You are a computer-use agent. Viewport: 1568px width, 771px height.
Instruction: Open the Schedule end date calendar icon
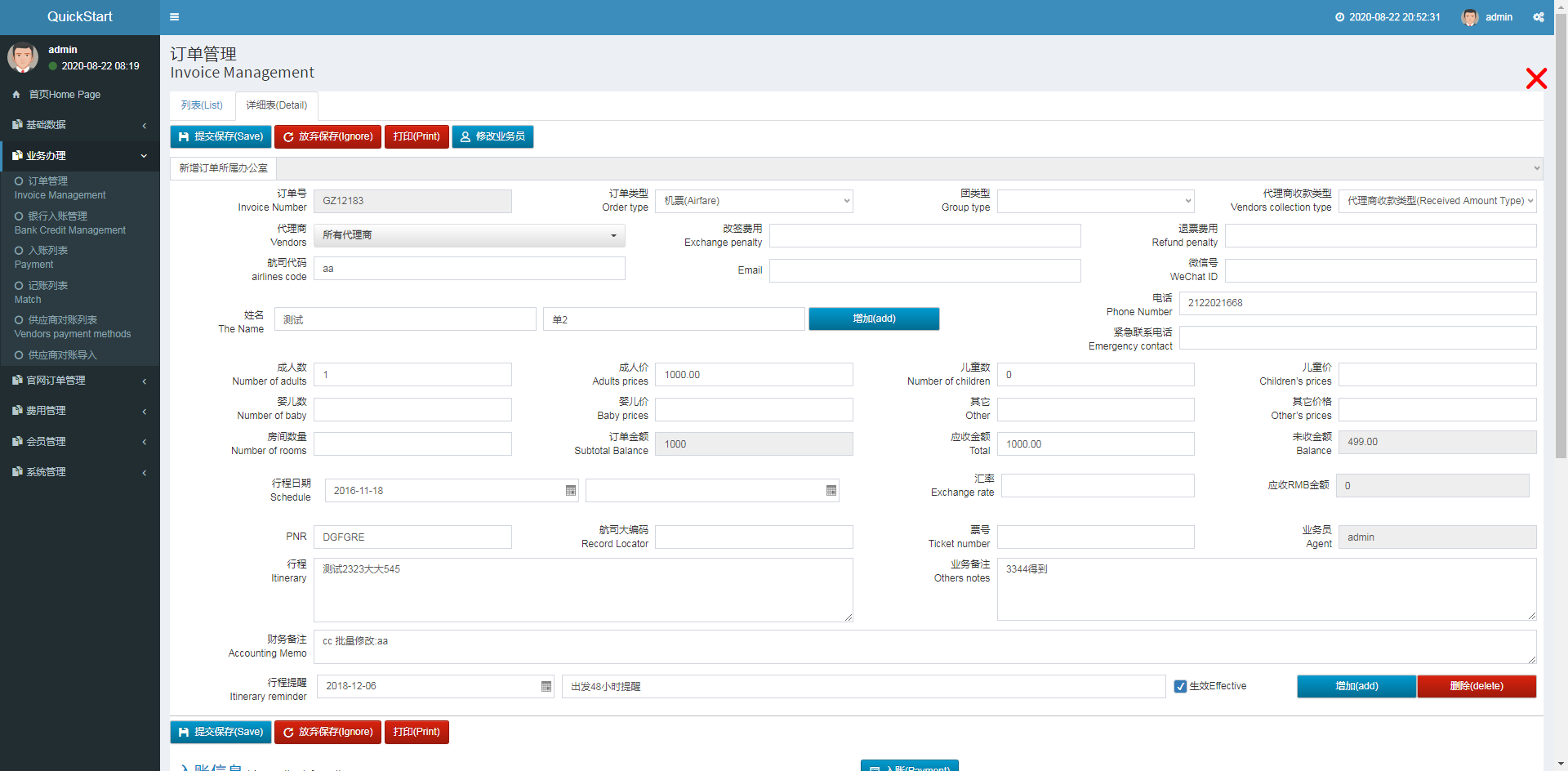point(831,491)
